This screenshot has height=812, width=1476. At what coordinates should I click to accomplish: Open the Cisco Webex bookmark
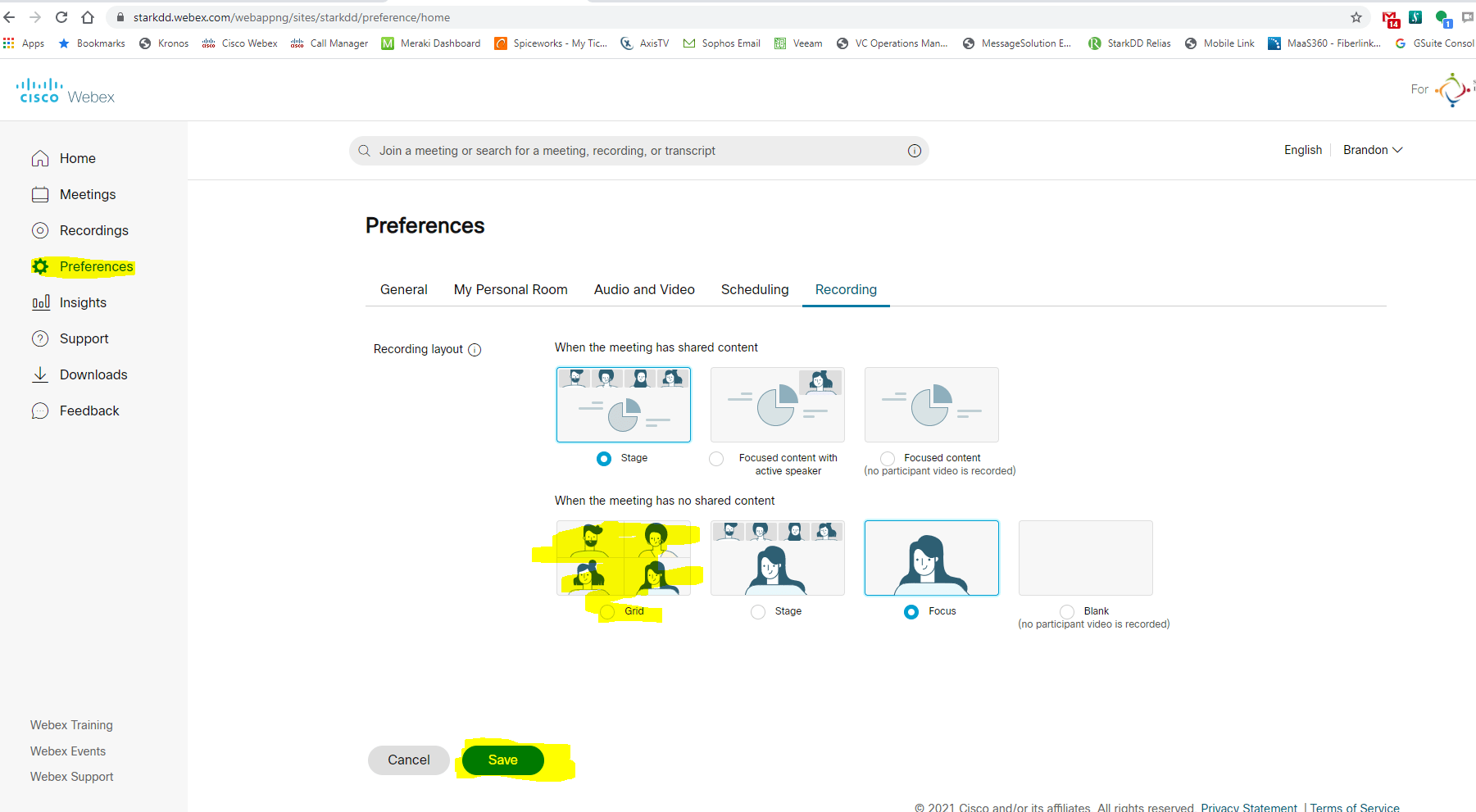(239, 43)
